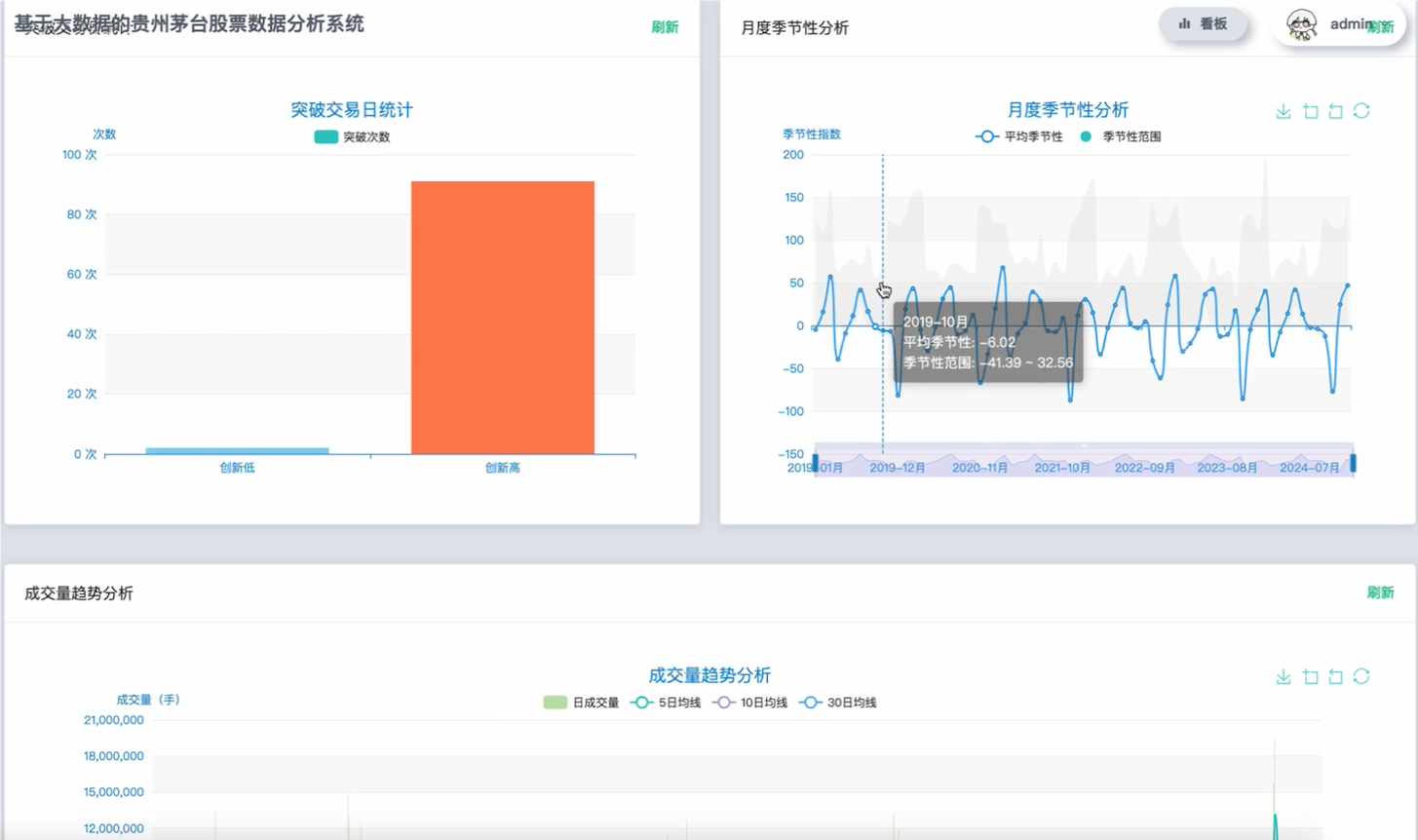
Task: Open the 看板 dashboard button
Action: tap(1203, 24)
